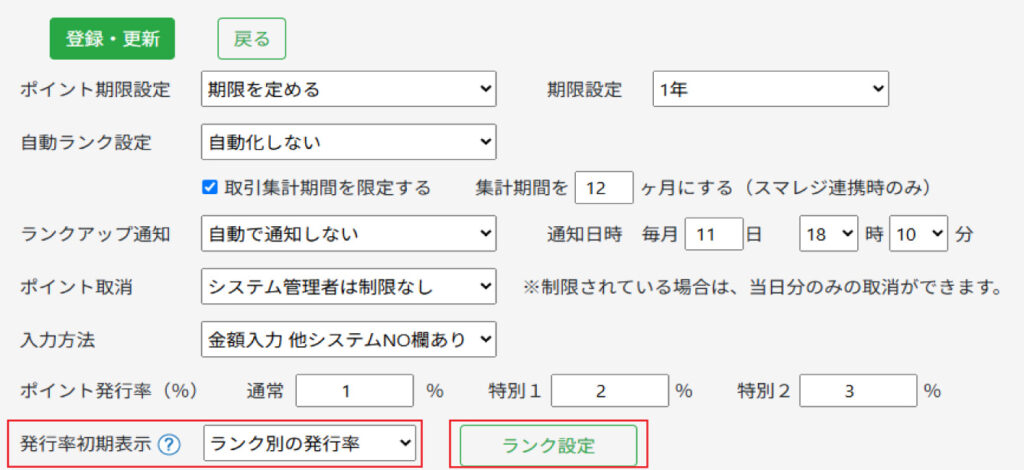Viewport: 1024px width, 470px height.
Task: Click the ランク設定 button
Action: [x=549, y=445]
